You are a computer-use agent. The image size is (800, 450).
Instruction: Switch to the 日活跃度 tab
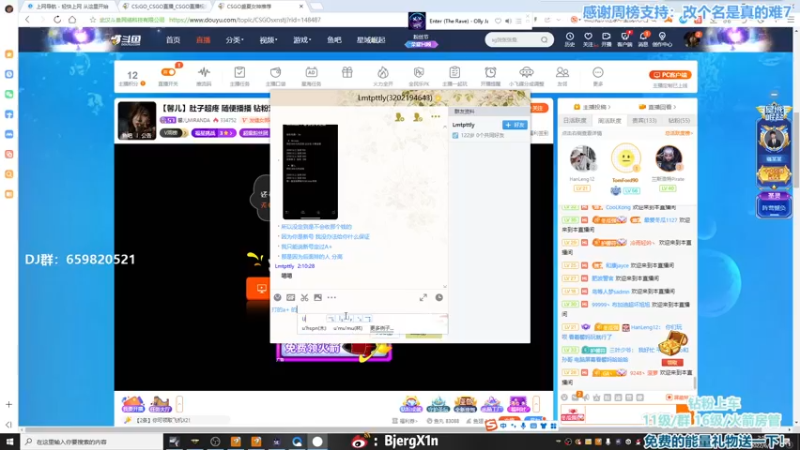pos(575,121)
